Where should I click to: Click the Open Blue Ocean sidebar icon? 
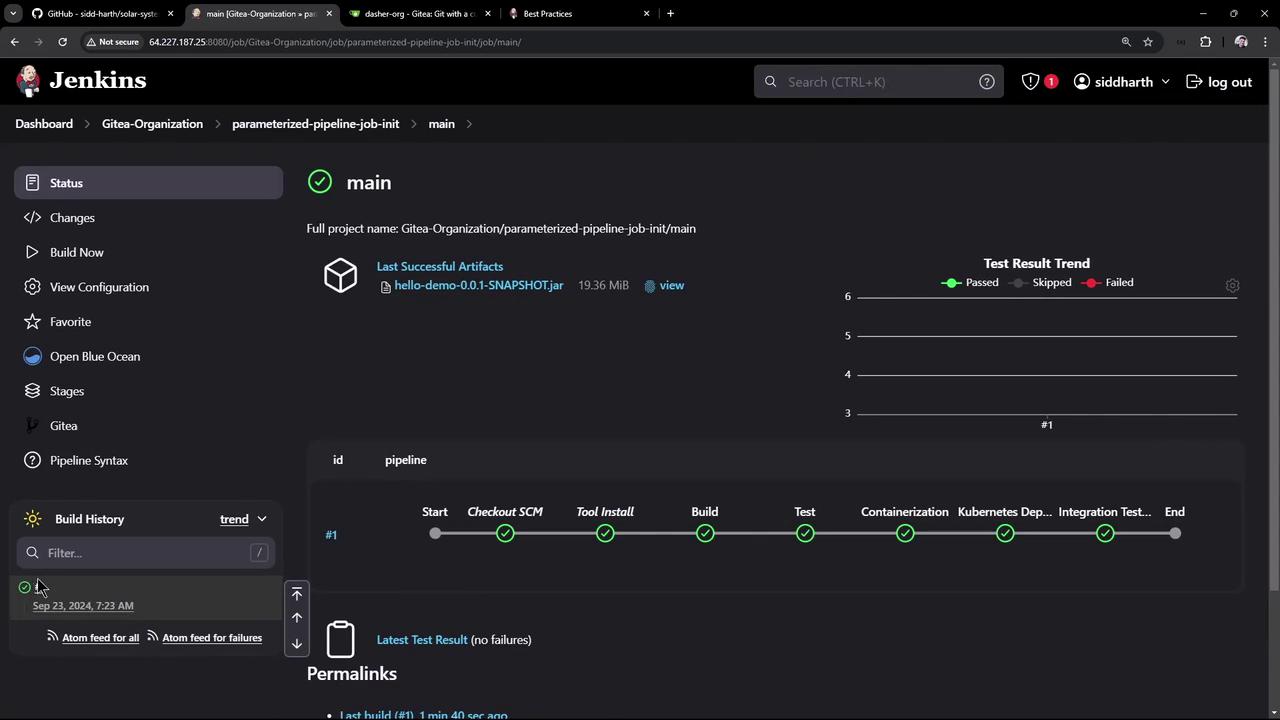(32, 356)
